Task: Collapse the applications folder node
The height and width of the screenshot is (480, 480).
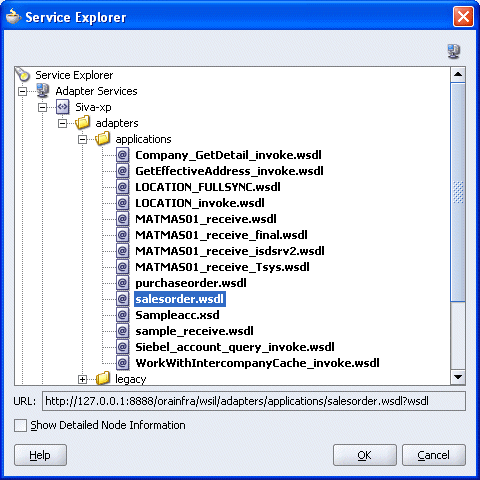Action: tap(82, 139)
